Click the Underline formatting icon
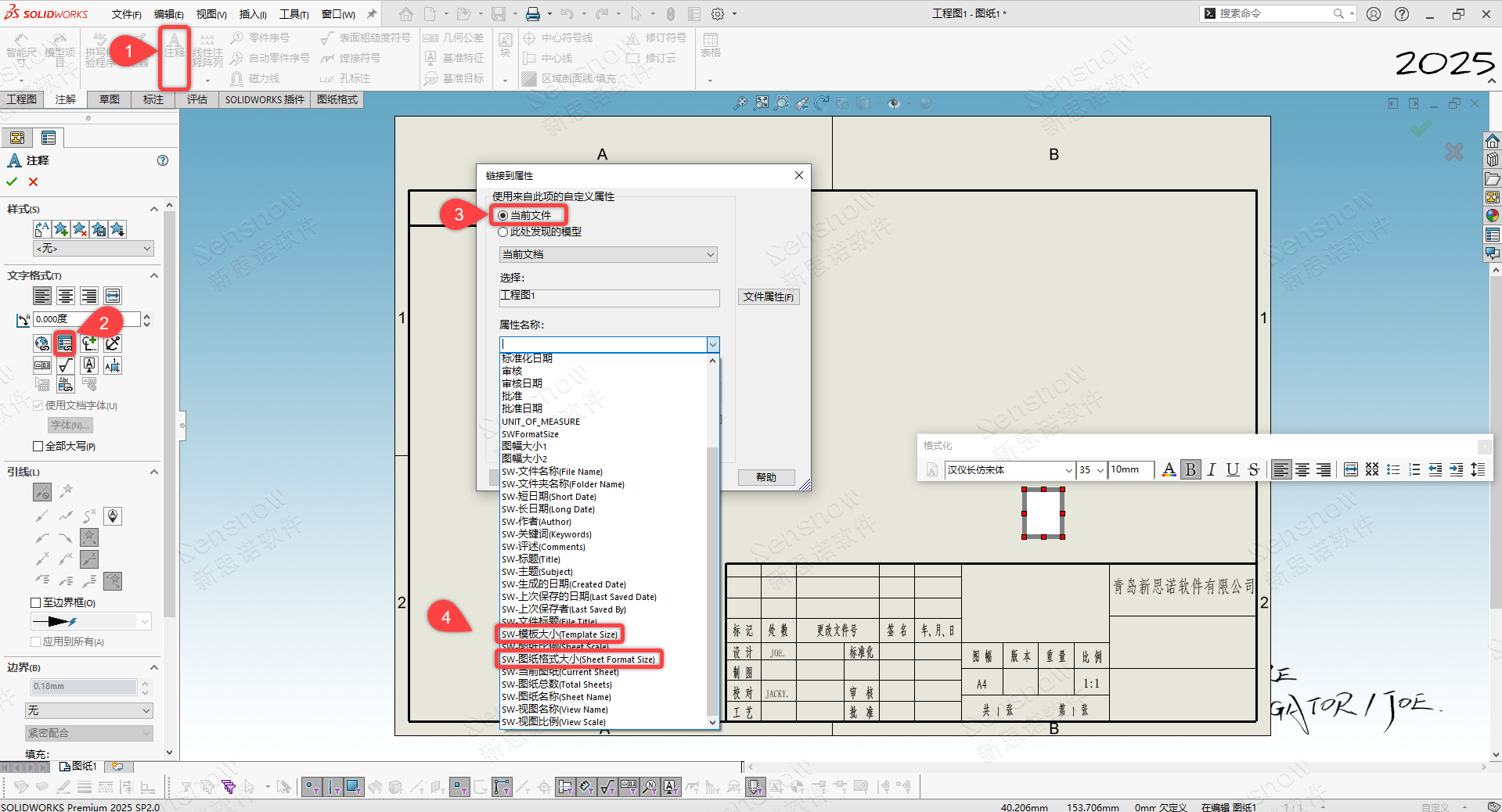This screenshot has width=1502, height=812. [x=1233, y=469]
